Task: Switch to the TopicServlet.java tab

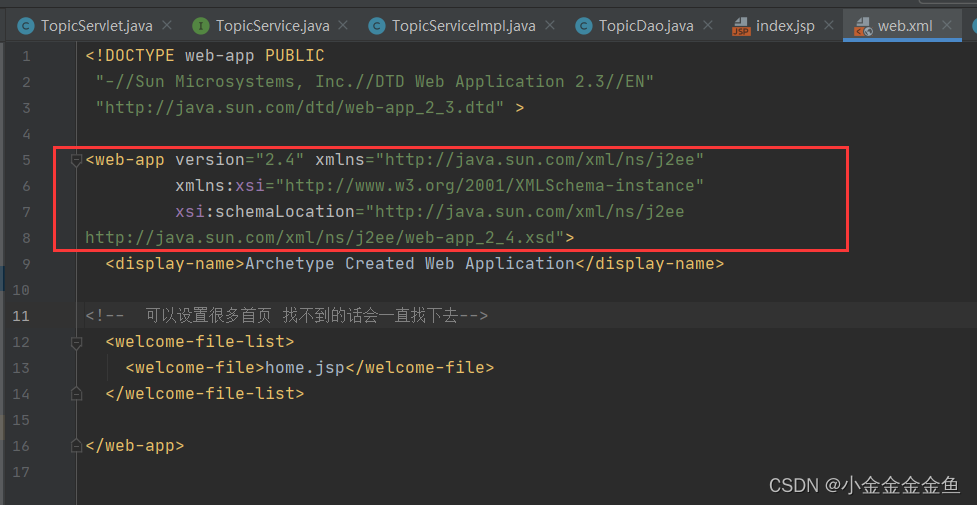Action: point(97,26)
